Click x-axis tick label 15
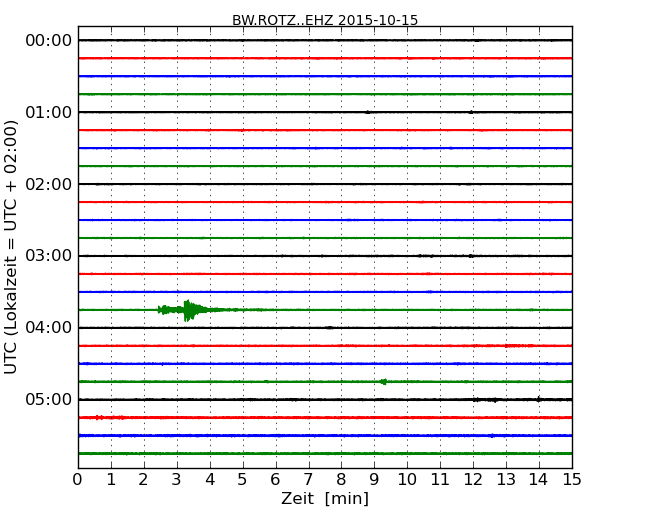 (x=572, y=480)
